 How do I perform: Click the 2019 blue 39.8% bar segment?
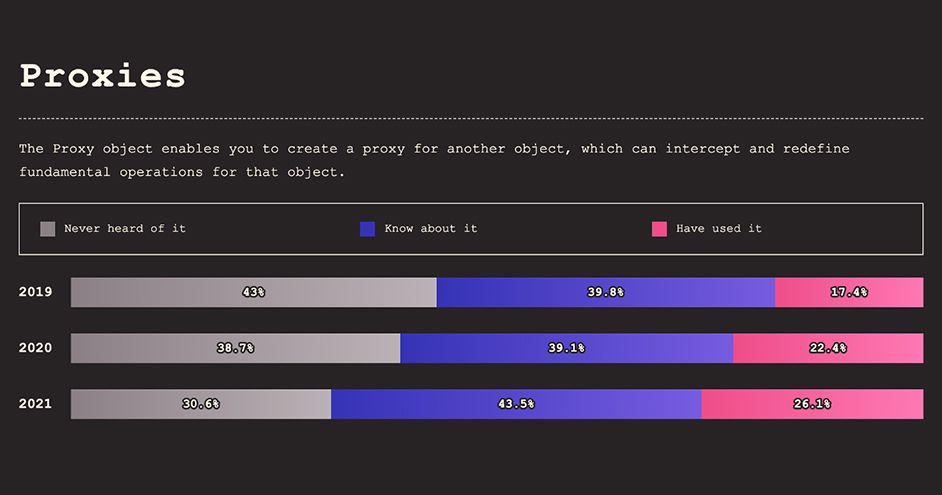[605, 292]
